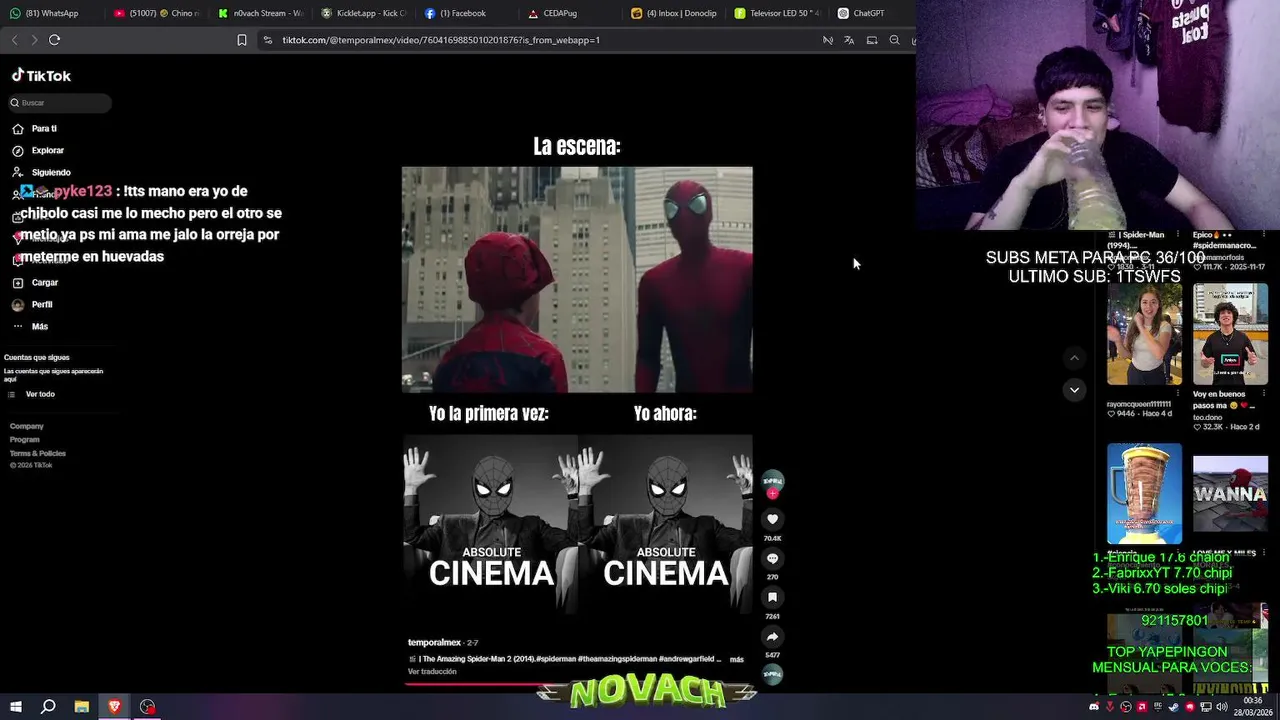The height and width of the screenshot is (720, 1280).
Task: Click the volume speaker tray icon
Action: (1222, 707)
